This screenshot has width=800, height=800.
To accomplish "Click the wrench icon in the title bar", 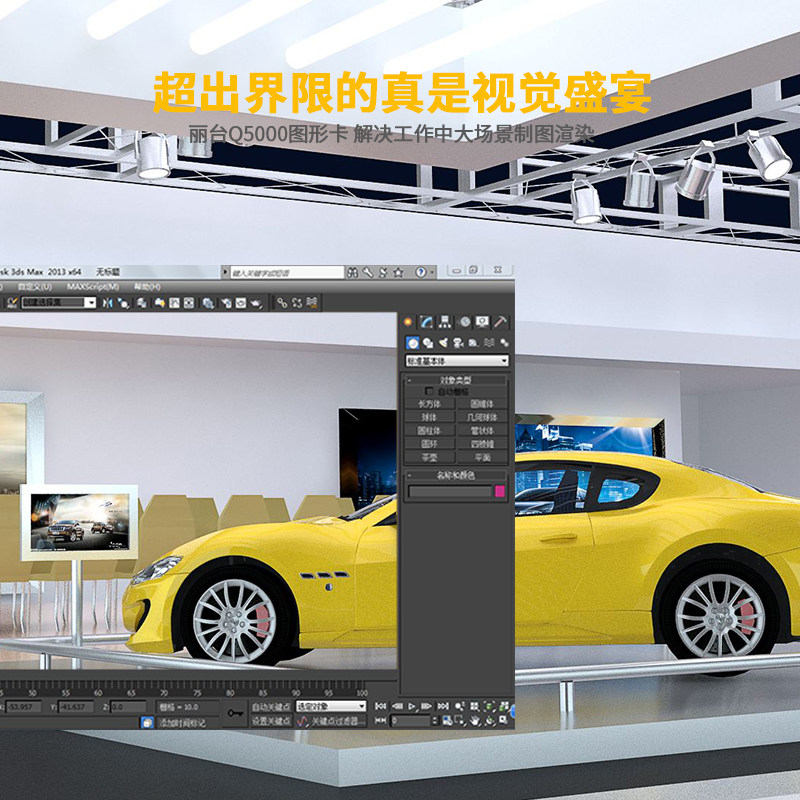I will (x=368, y=272).
